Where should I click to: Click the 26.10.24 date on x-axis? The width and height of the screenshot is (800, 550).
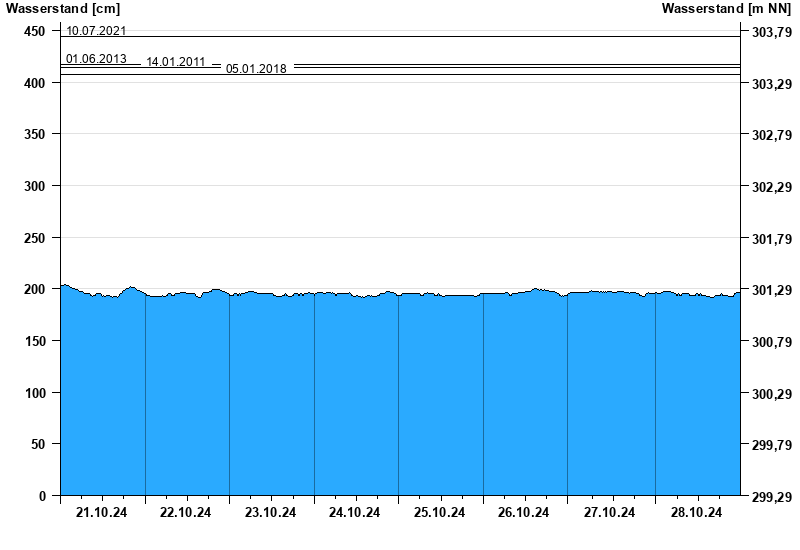[x=524, y=513]
